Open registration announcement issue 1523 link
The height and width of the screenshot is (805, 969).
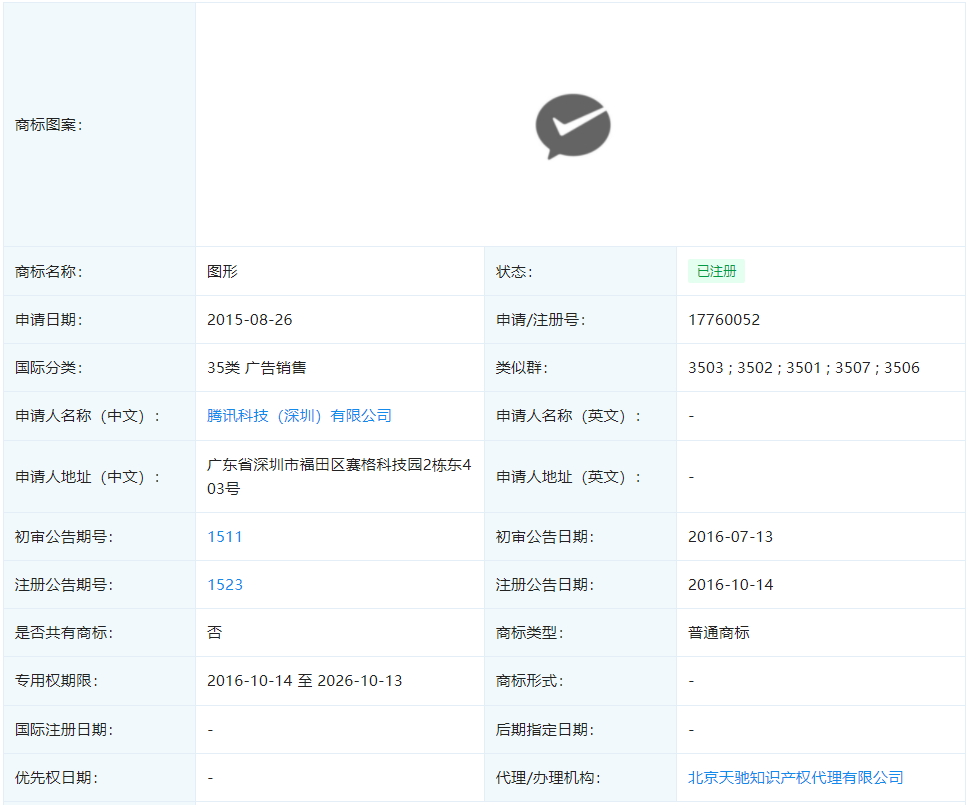[x=225, y=585]
